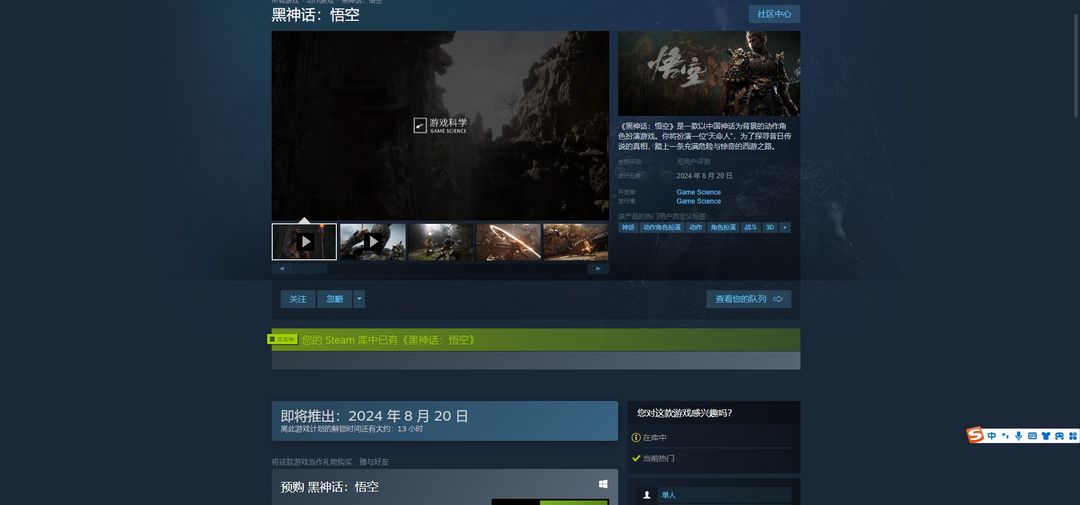1080x505 pixels.
Task: Click 查看您的队列 view your queue button
Action: tap(749, 299)
